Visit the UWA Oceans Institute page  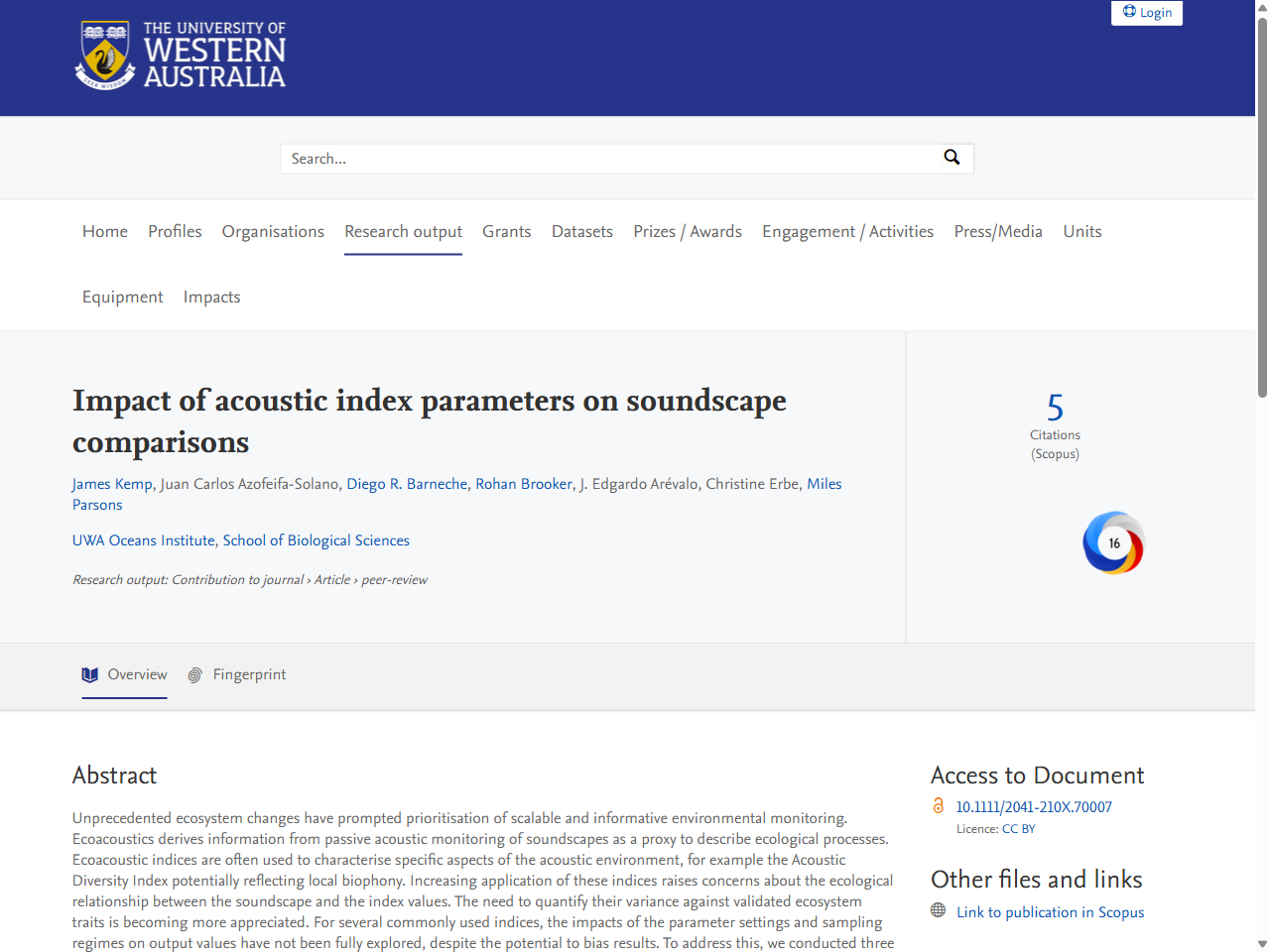coord(143,539)
